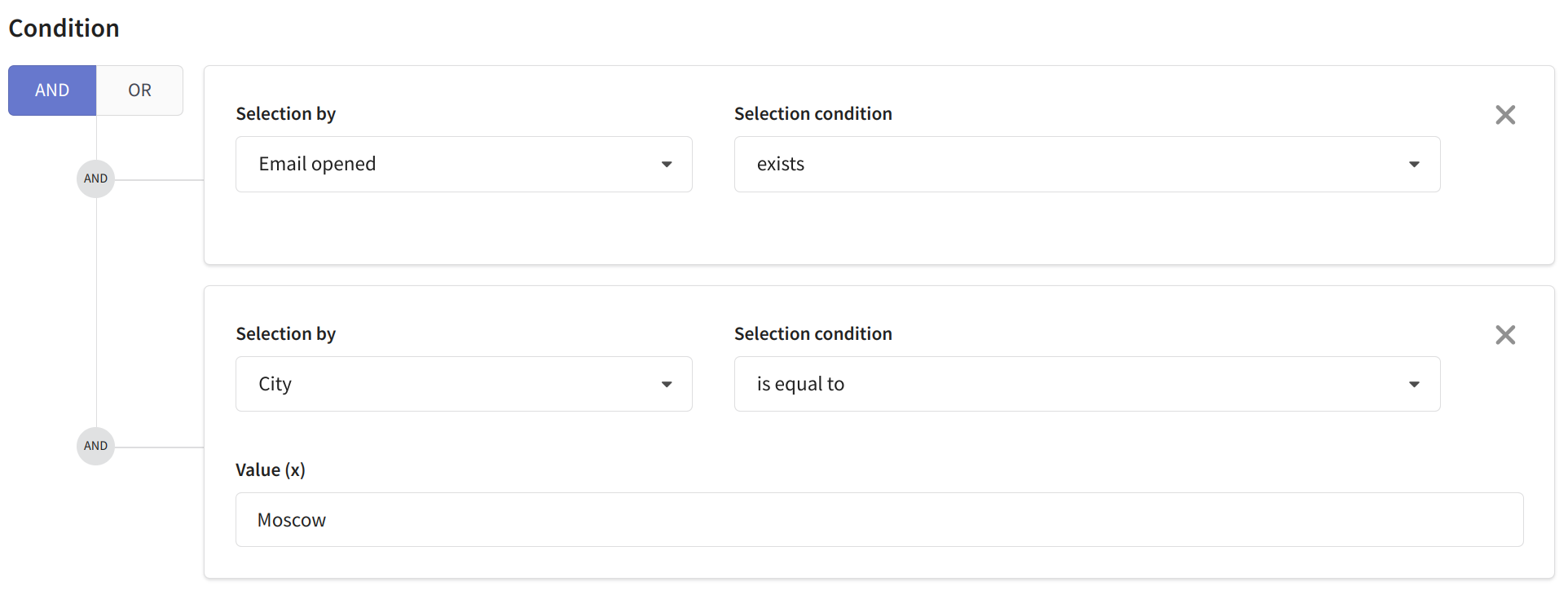Open the City selection by dropdown
Screen dimensions: 1568x595
pos(464,384)
